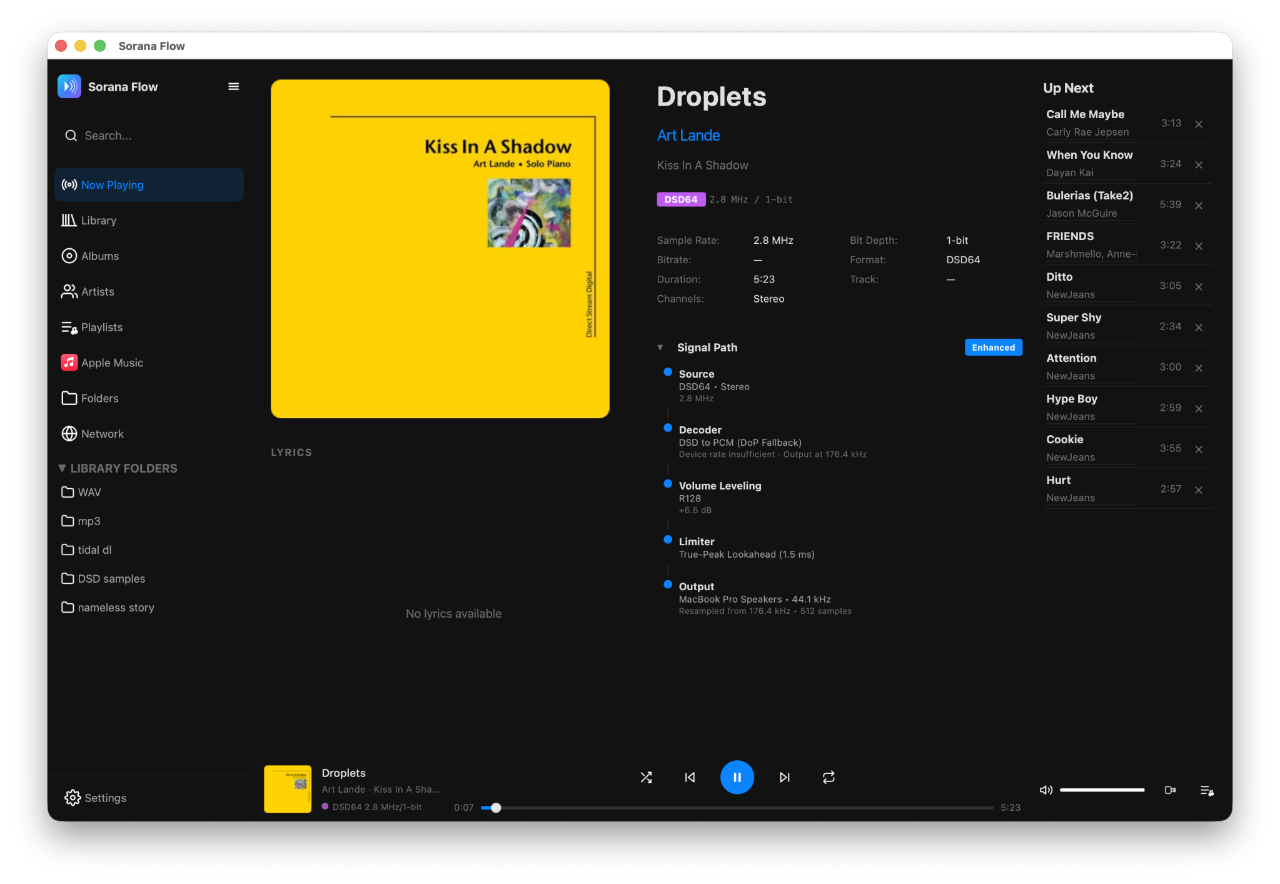Go to Apple Music in sidebar
This screenshot has width=1280, height=884.
(112, 363)
